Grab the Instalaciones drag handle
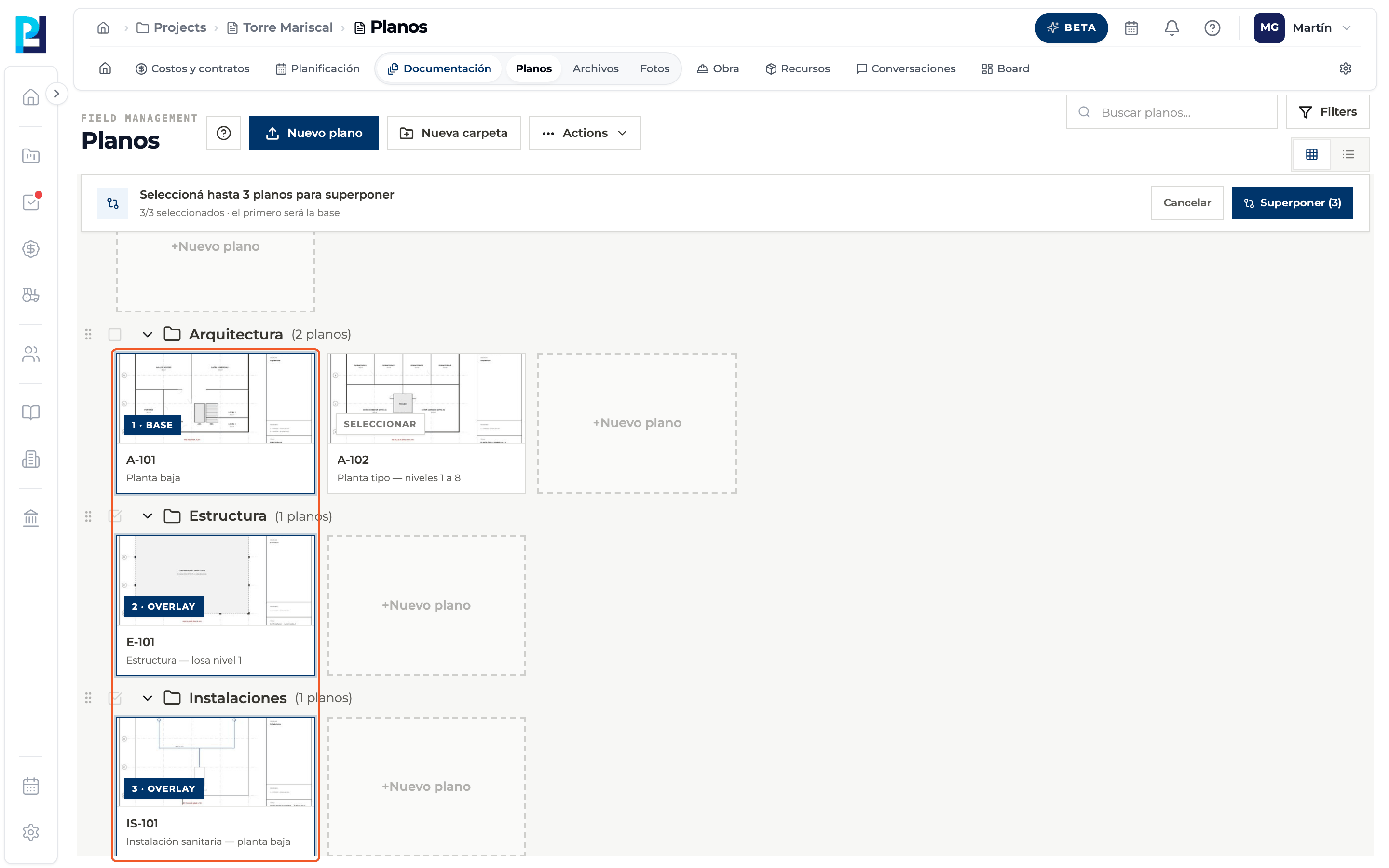 click(x=88, y=697)
